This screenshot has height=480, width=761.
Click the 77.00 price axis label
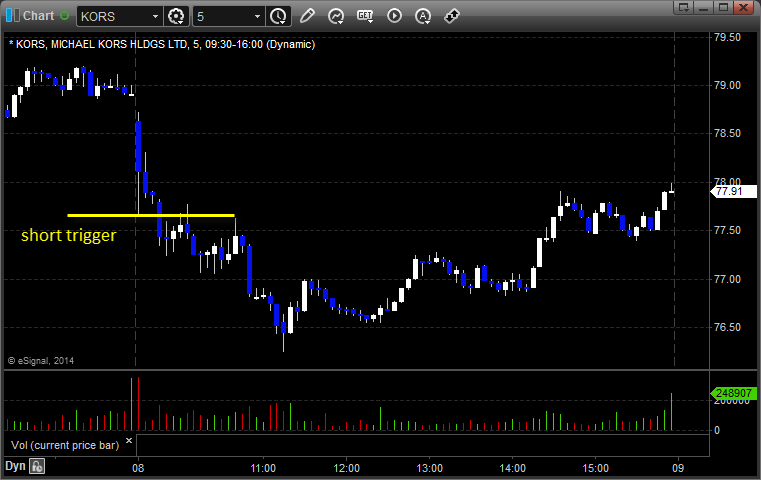pyautogui.click(x=728, y=279)
